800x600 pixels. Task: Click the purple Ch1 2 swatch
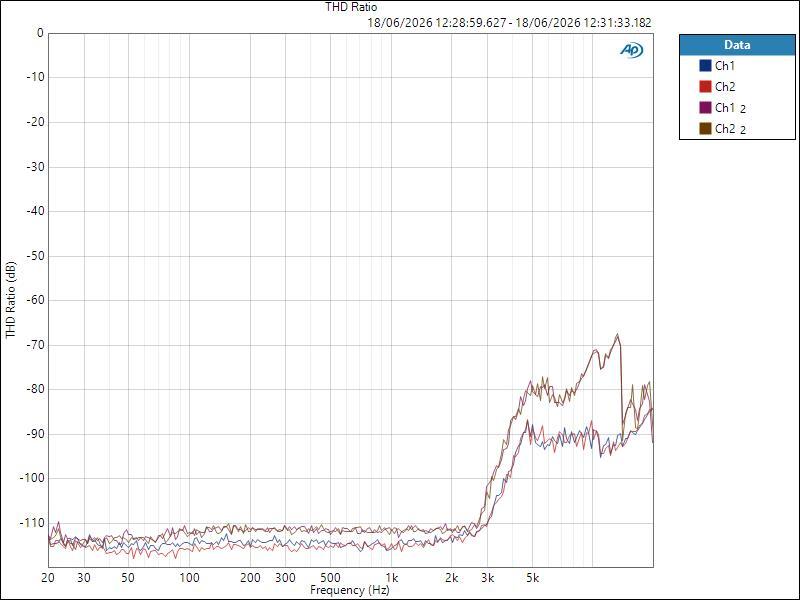pos(705,108)
